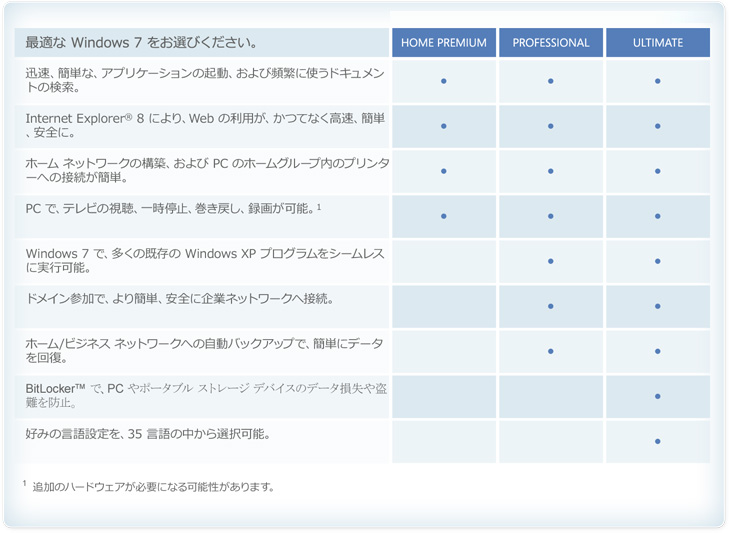This screenshot has height=533, width=729.
Task: Click Ultimate dot in the BitLocker row
Action: click(x=658, y=396)
